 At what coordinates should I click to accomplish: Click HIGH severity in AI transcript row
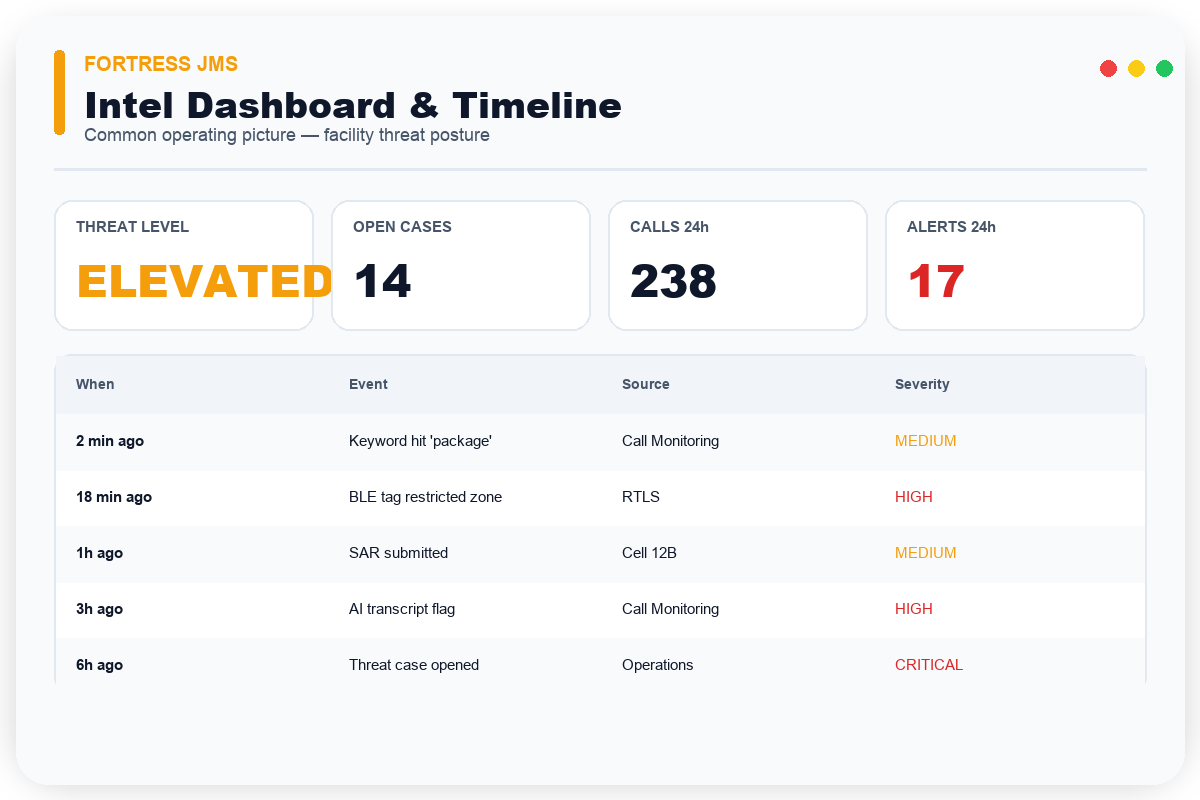(914, 609)
